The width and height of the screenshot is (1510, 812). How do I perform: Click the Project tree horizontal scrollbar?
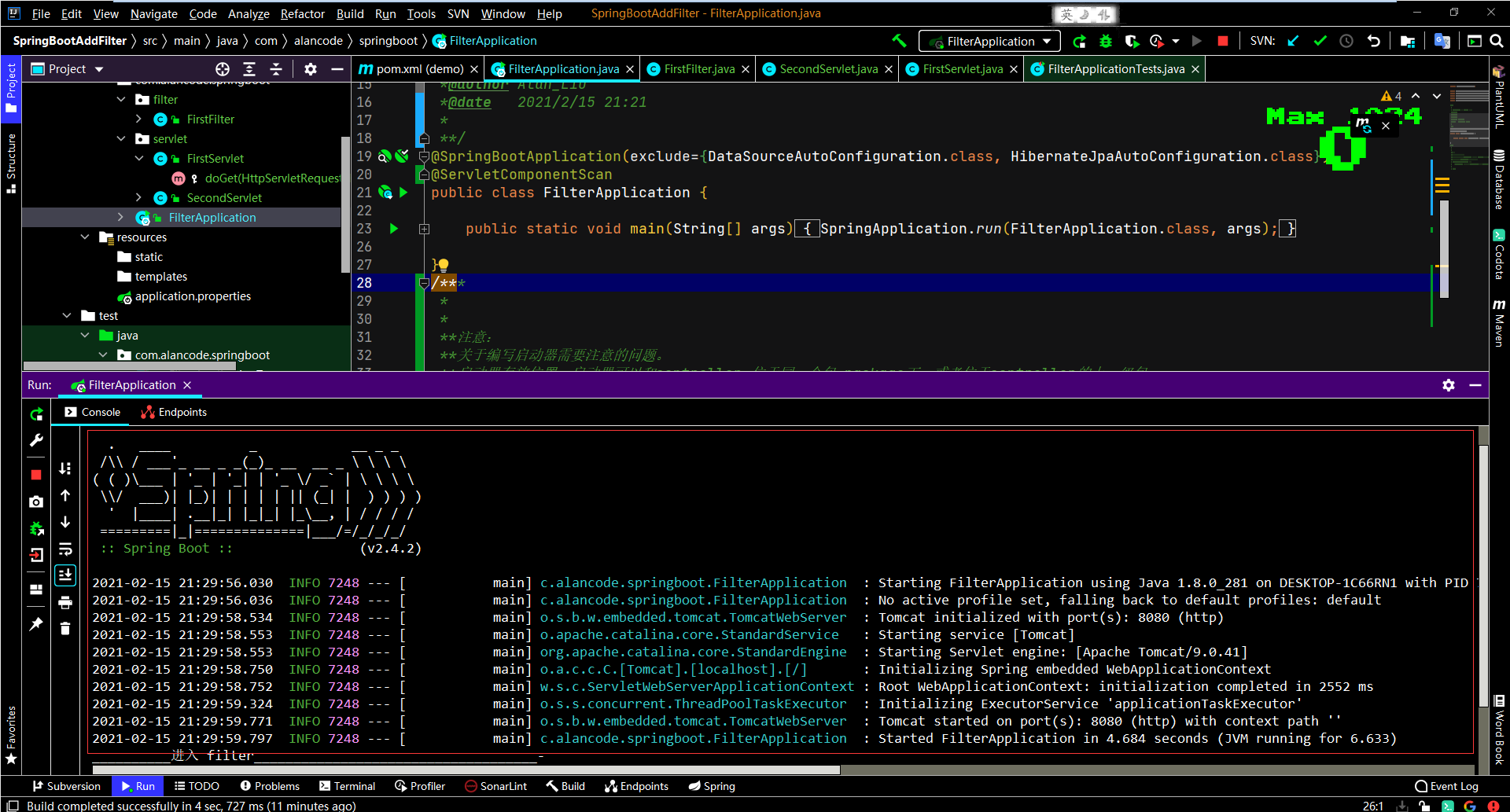pyautogui.click(x=130, y=366)
